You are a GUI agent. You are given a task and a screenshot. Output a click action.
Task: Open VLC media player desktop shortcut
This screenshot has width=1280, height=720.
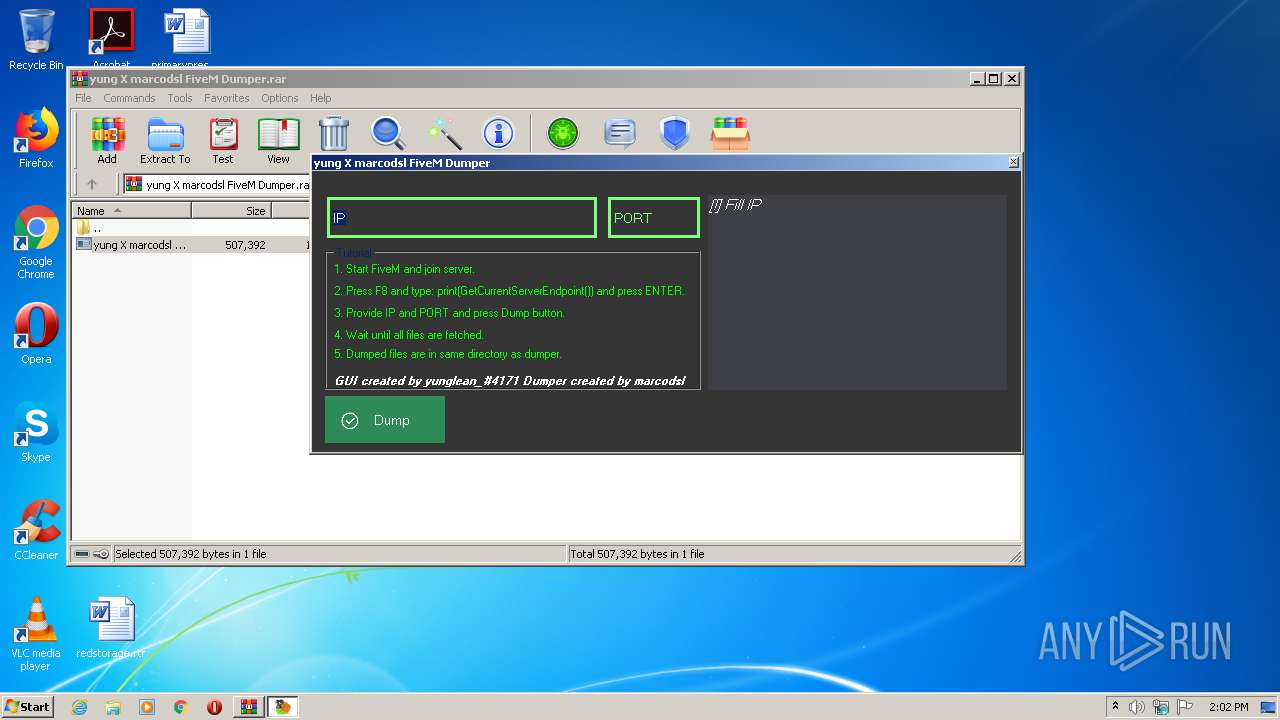point(36,634)
